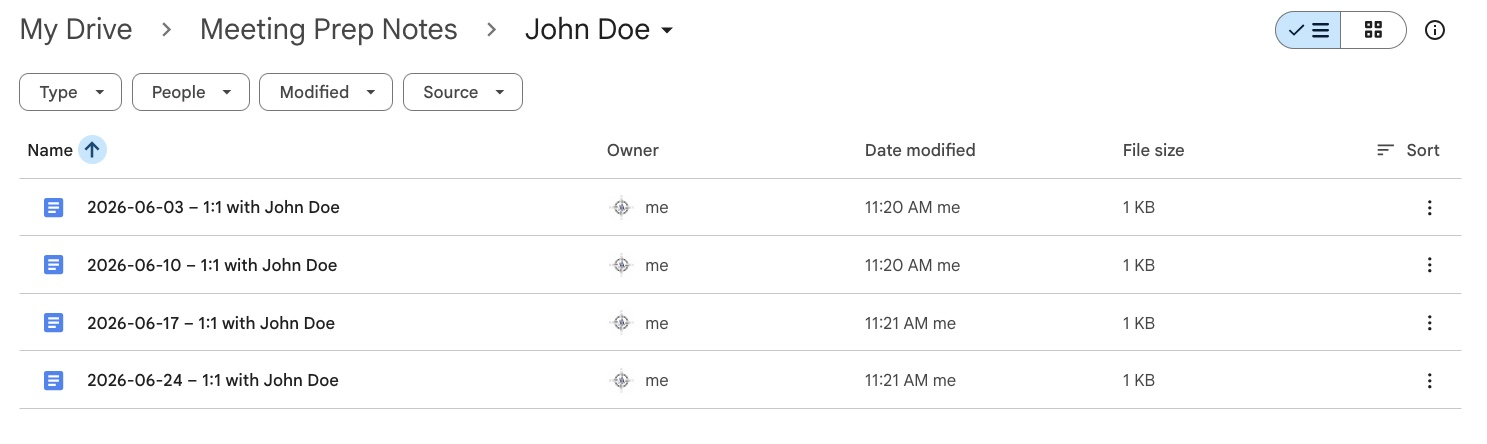Click the owner avatar on the 2026-06-10 row

[x=621, y=265]
